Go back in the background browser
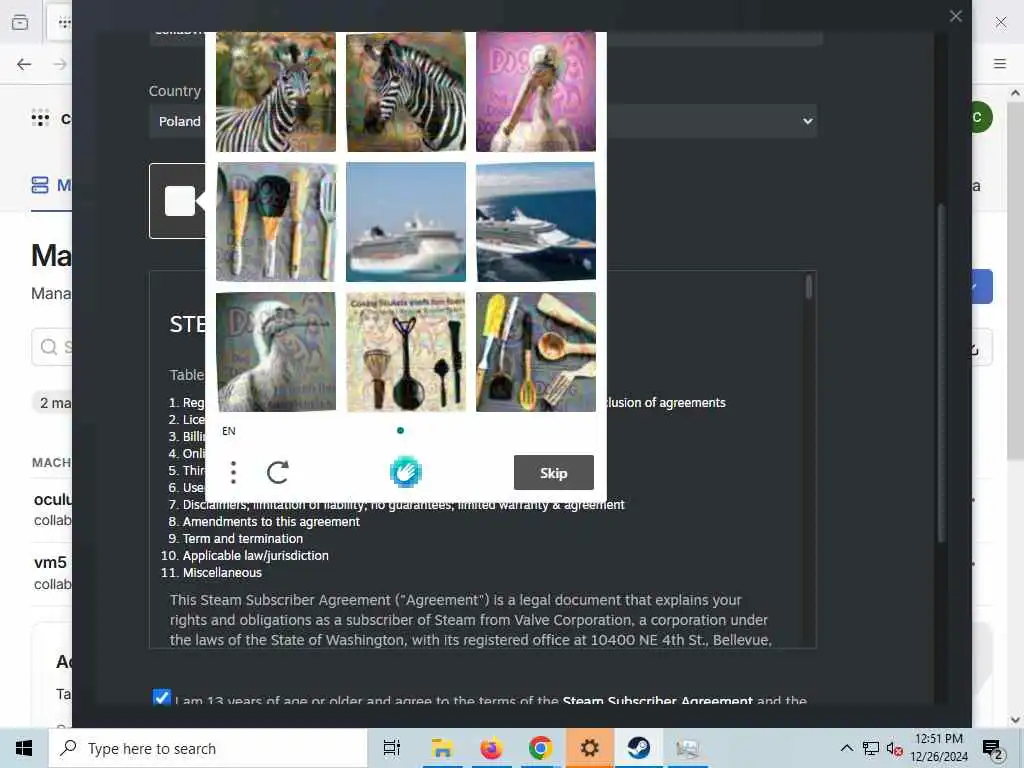This screenshot has height=768, width=1024. point(24,64)
